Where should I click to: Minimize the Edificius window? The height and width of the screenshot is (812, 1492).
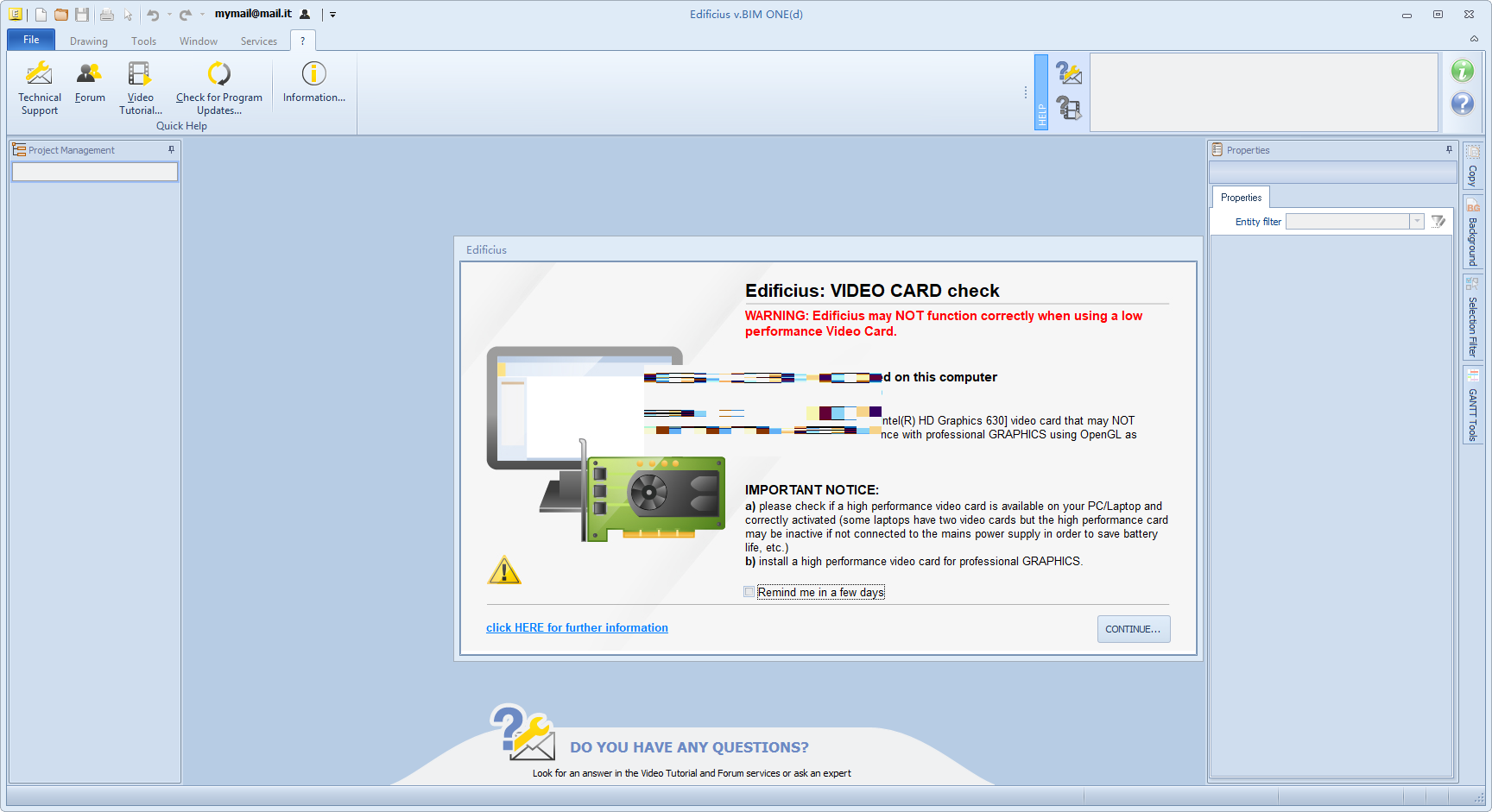point(1407,15)
